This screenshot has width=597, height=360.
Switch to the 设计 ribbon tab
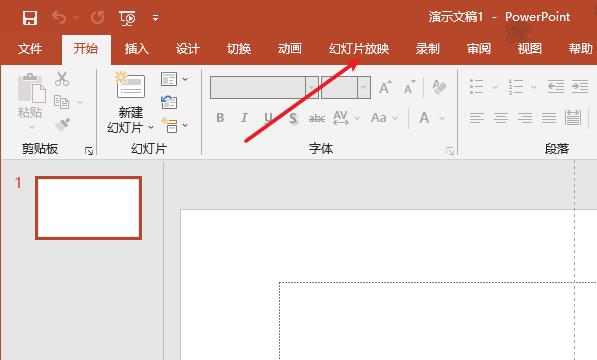click(x=188, y=49)
